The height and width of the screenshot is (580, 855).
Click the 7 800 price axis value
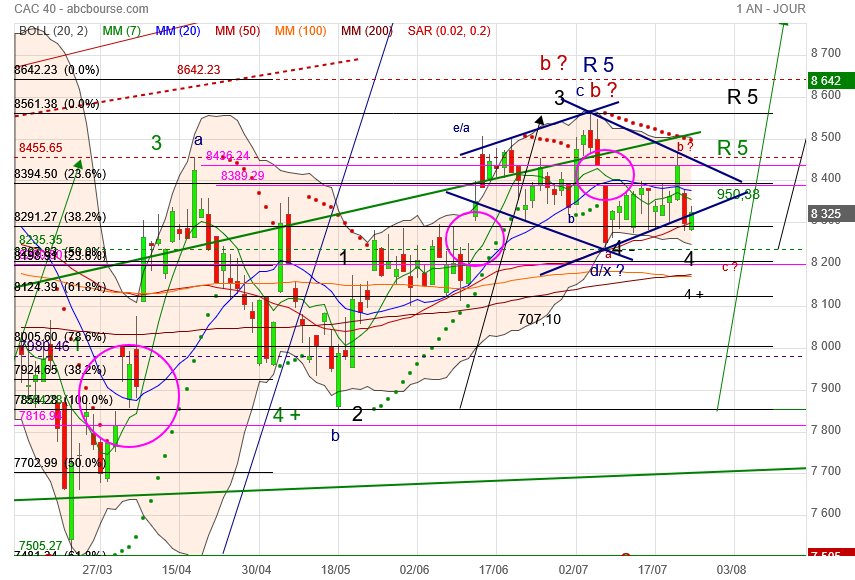click(826, 430)
